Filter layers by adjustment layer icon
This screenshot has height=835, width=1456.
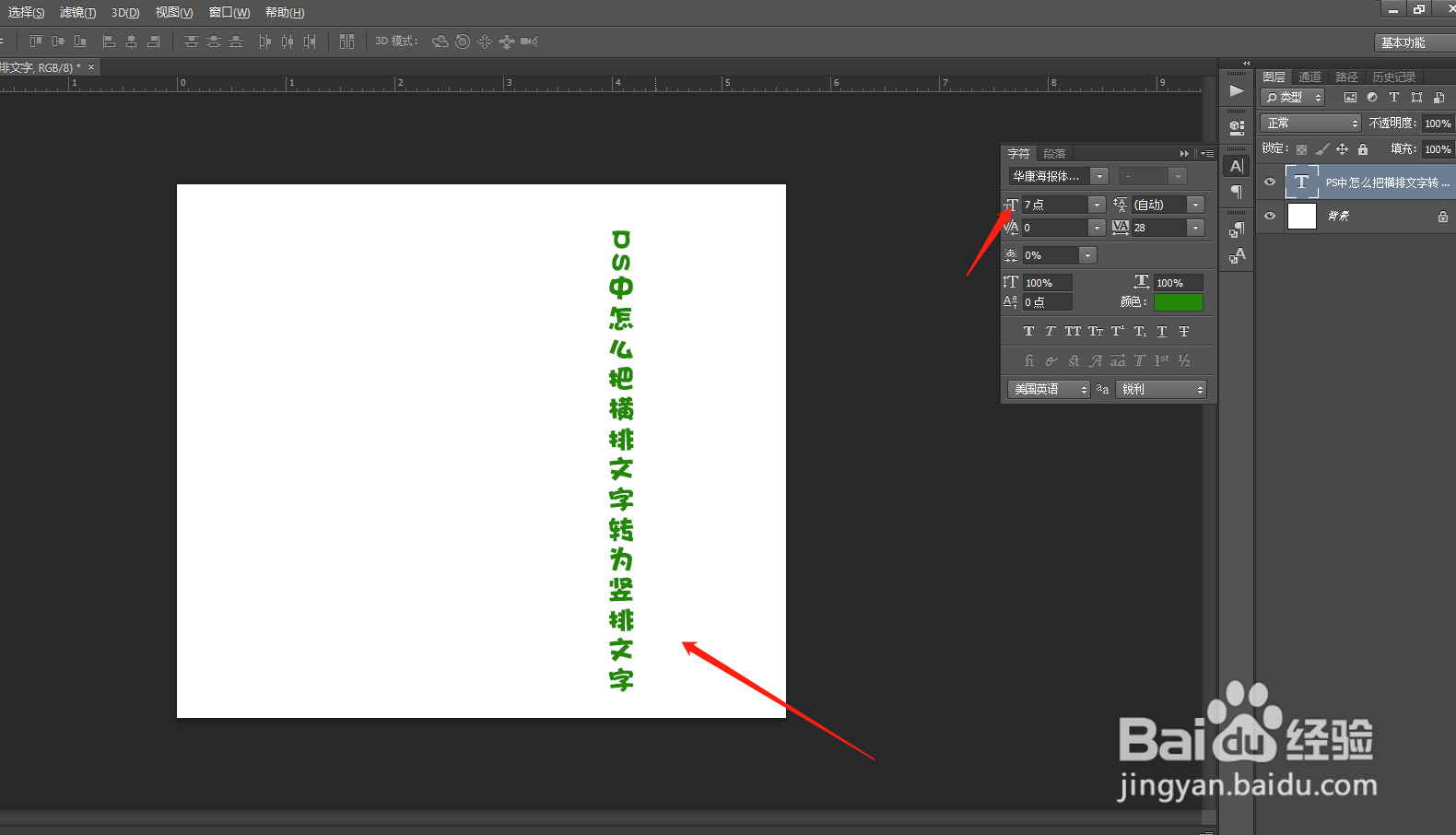(1372, 97)
